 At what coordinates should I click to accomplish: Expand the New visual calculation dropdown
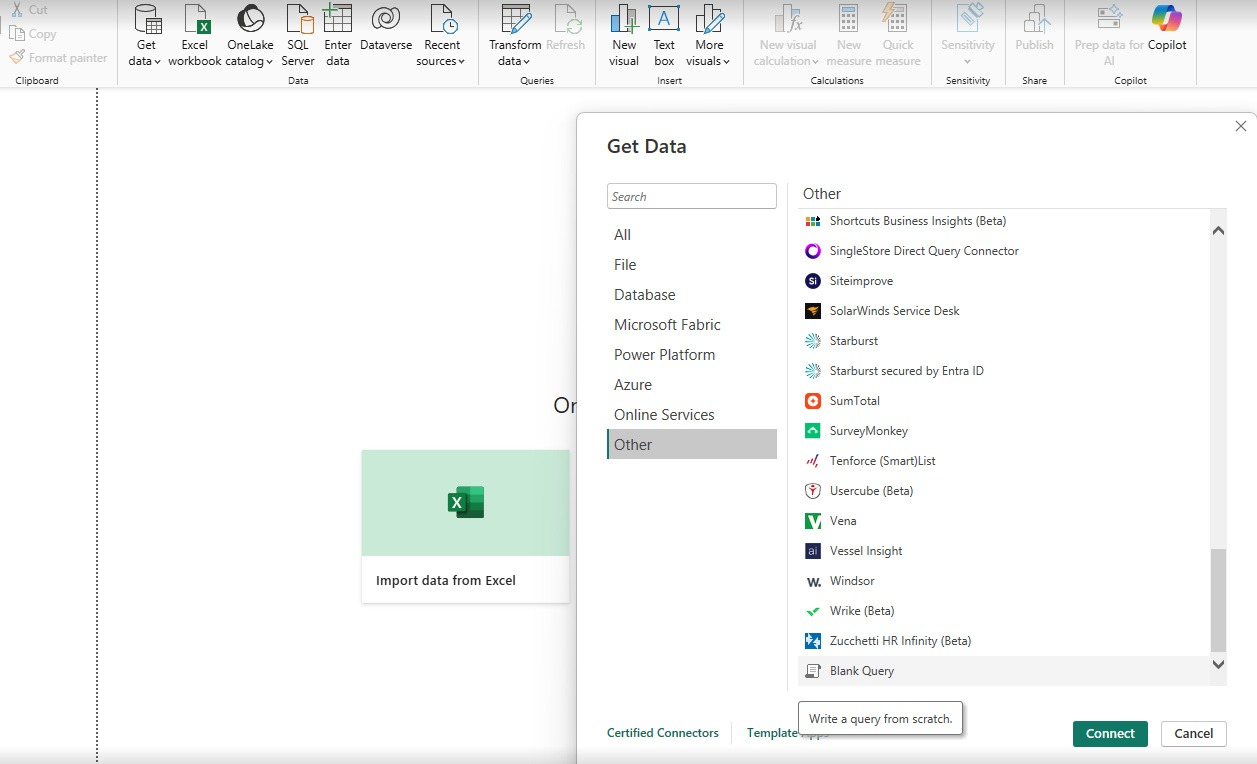814,62
